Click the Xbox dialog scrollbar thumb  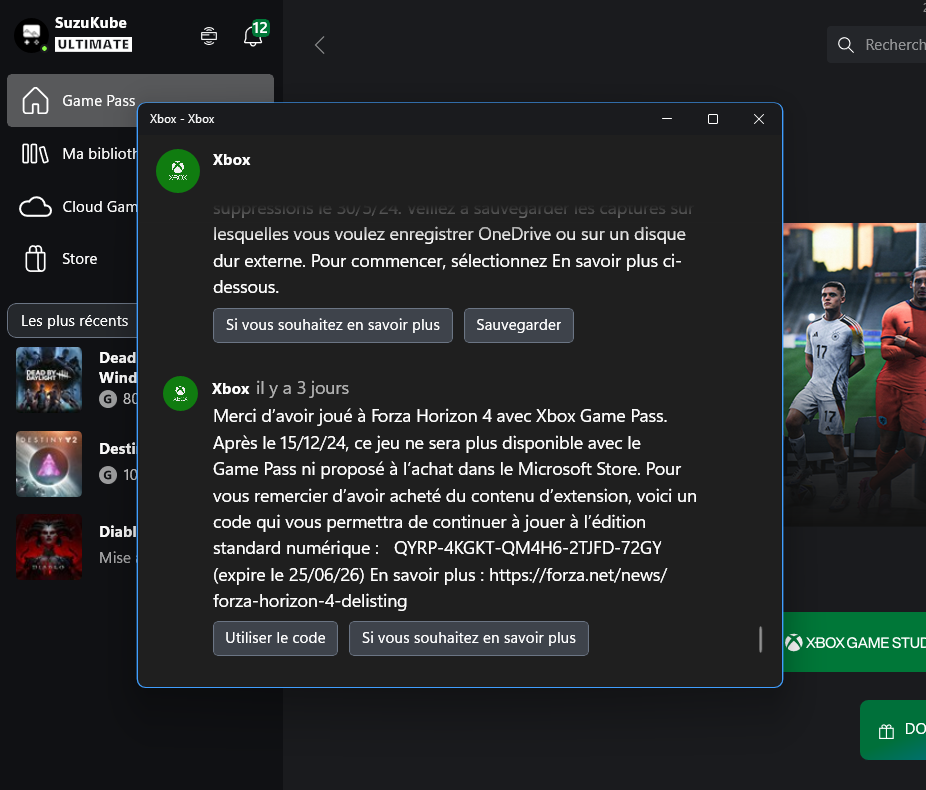(x=761, y=639)
